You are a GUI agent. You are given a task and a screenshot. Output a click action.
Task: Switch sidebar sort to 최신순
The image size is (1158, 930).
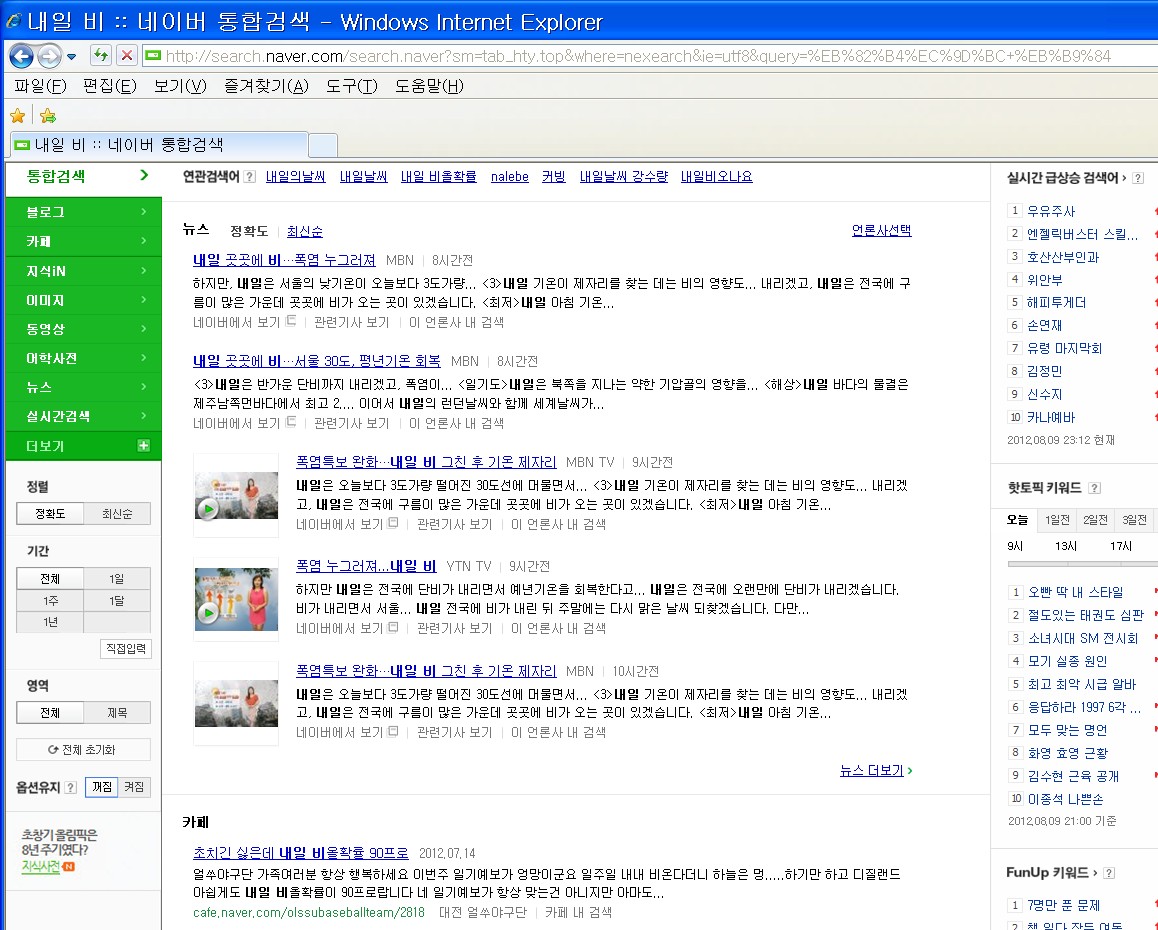pyautogui.click(x=117, y=514)
